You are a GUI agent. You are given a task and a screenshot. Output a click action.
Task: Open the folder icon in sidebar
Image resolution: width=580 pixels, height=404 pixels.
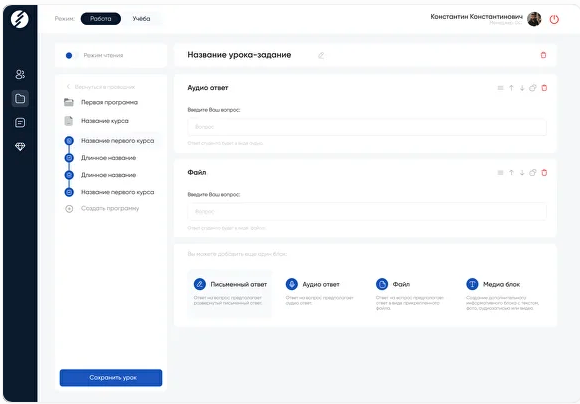(x=20, y=99)
